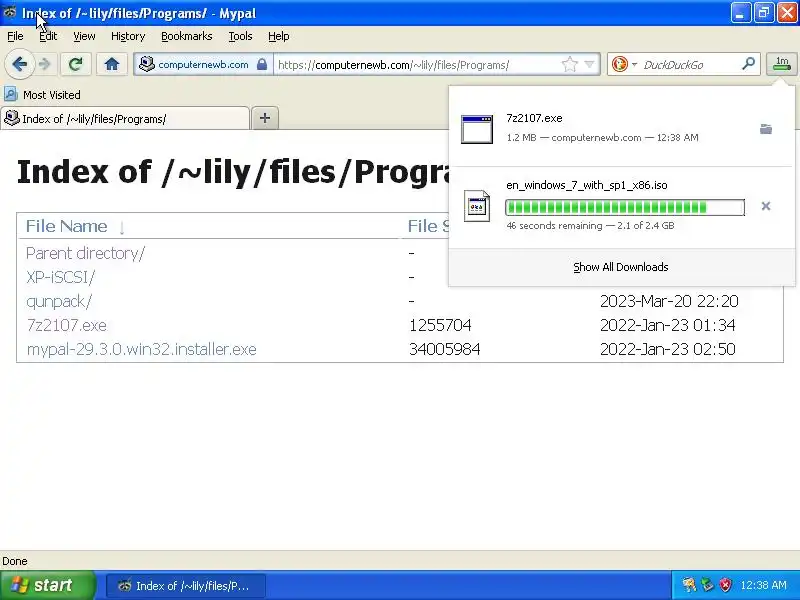This screenshot has width=800, height=600.
Task: Open the File menu
Action: [x=15, y=36]
